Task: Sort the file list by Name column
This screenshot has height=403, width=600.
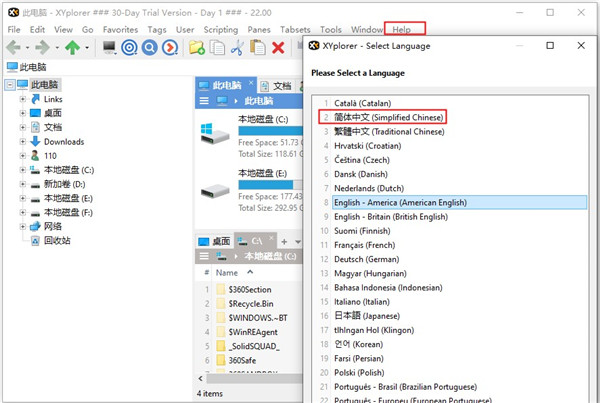Action: [x=227, y=273]
